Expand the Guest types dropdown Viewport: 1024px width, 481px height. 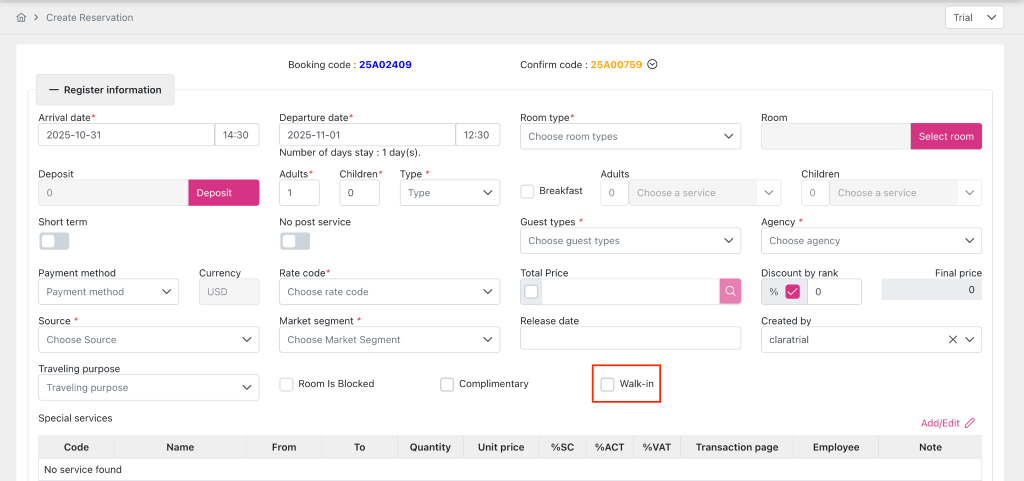click(x=630, y=241)
